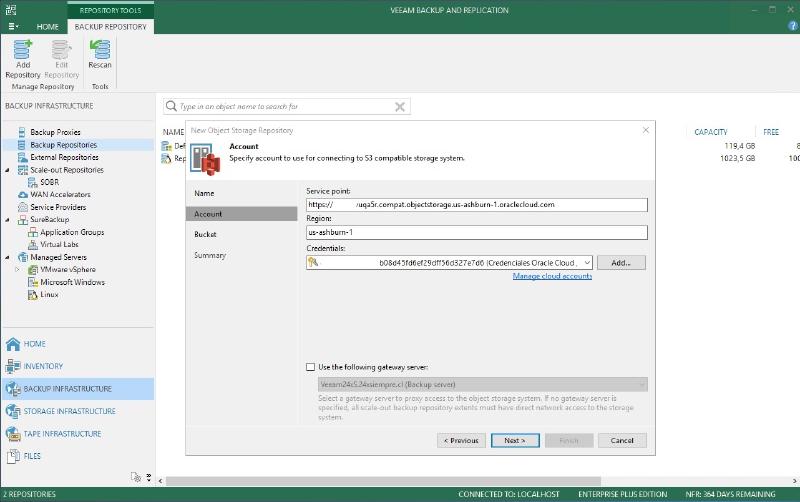Click the Microsoft Windows server icon

tap(33, 282)
